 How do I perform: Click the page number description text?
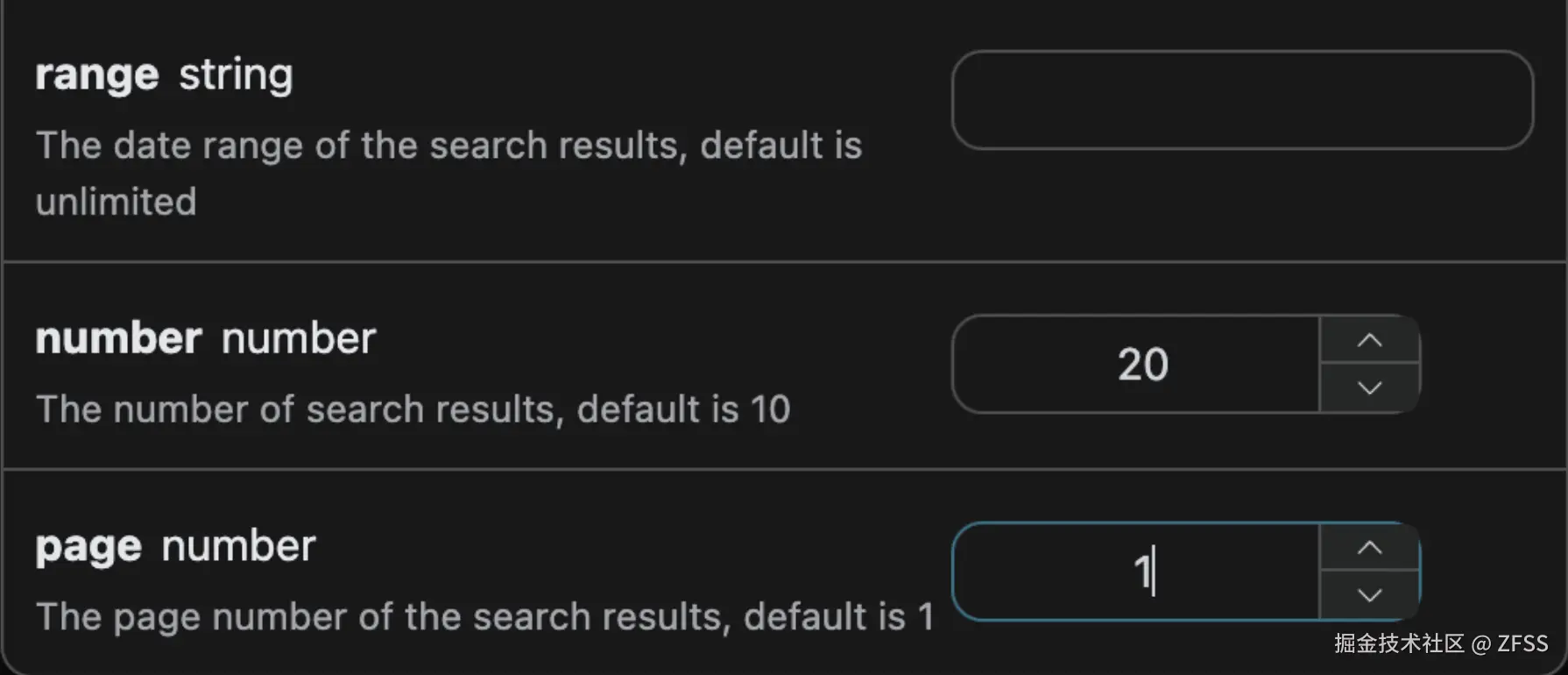tap(484, 617)
